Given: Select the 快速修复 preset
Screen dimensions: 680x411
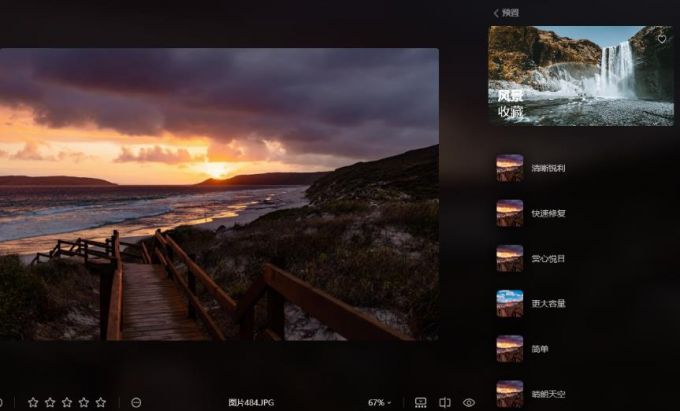Looking at the screenshot, I should click(548, 213).
